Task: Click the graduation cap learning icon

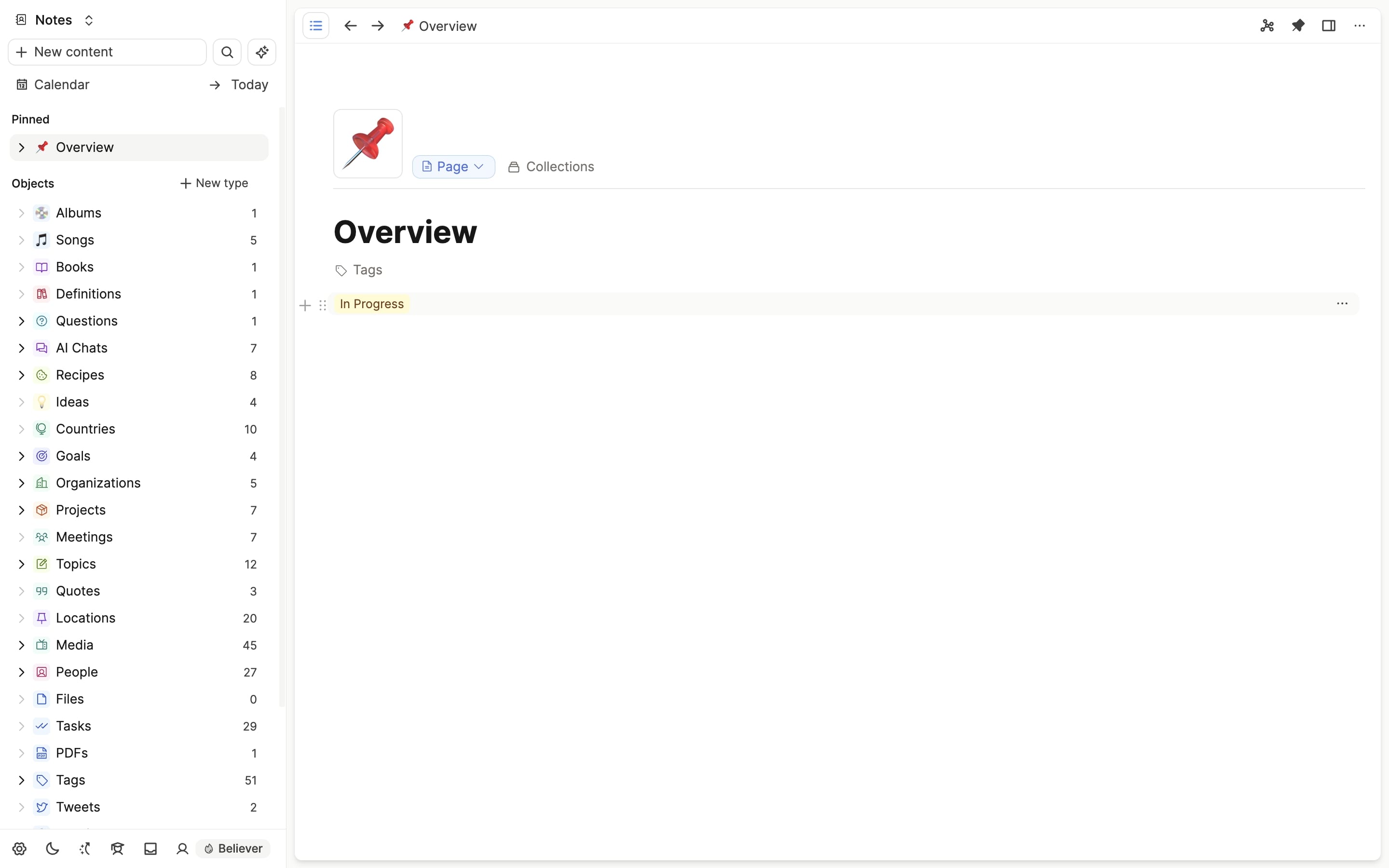Action: (118, 849)
